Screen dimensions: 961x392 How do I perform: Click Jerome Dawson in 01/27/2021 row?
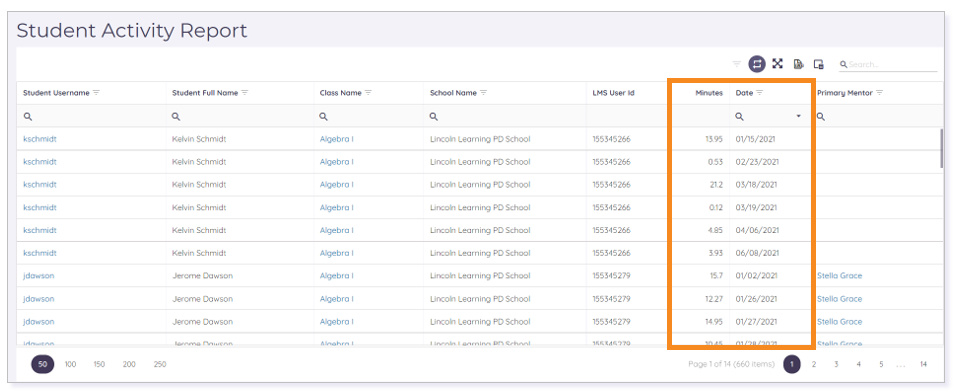[202, 322]
